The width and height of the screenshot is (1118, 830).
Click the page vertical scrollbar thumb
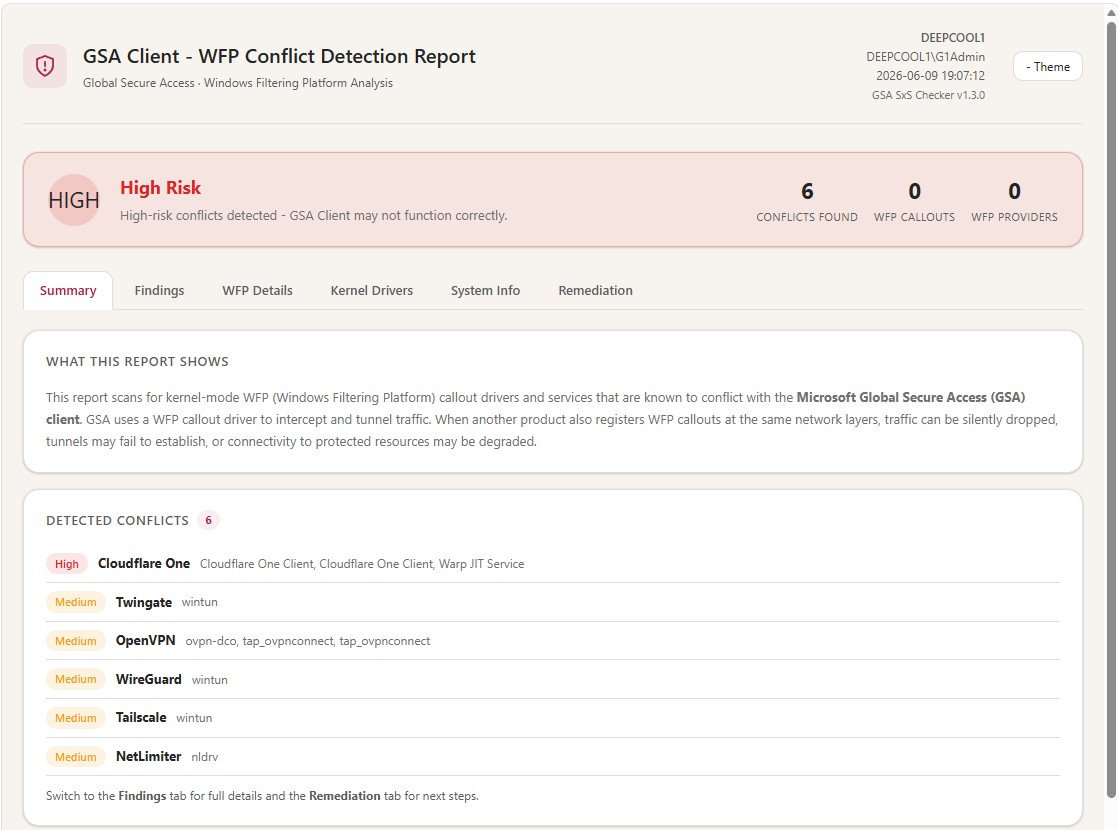tap(1111, 410)
